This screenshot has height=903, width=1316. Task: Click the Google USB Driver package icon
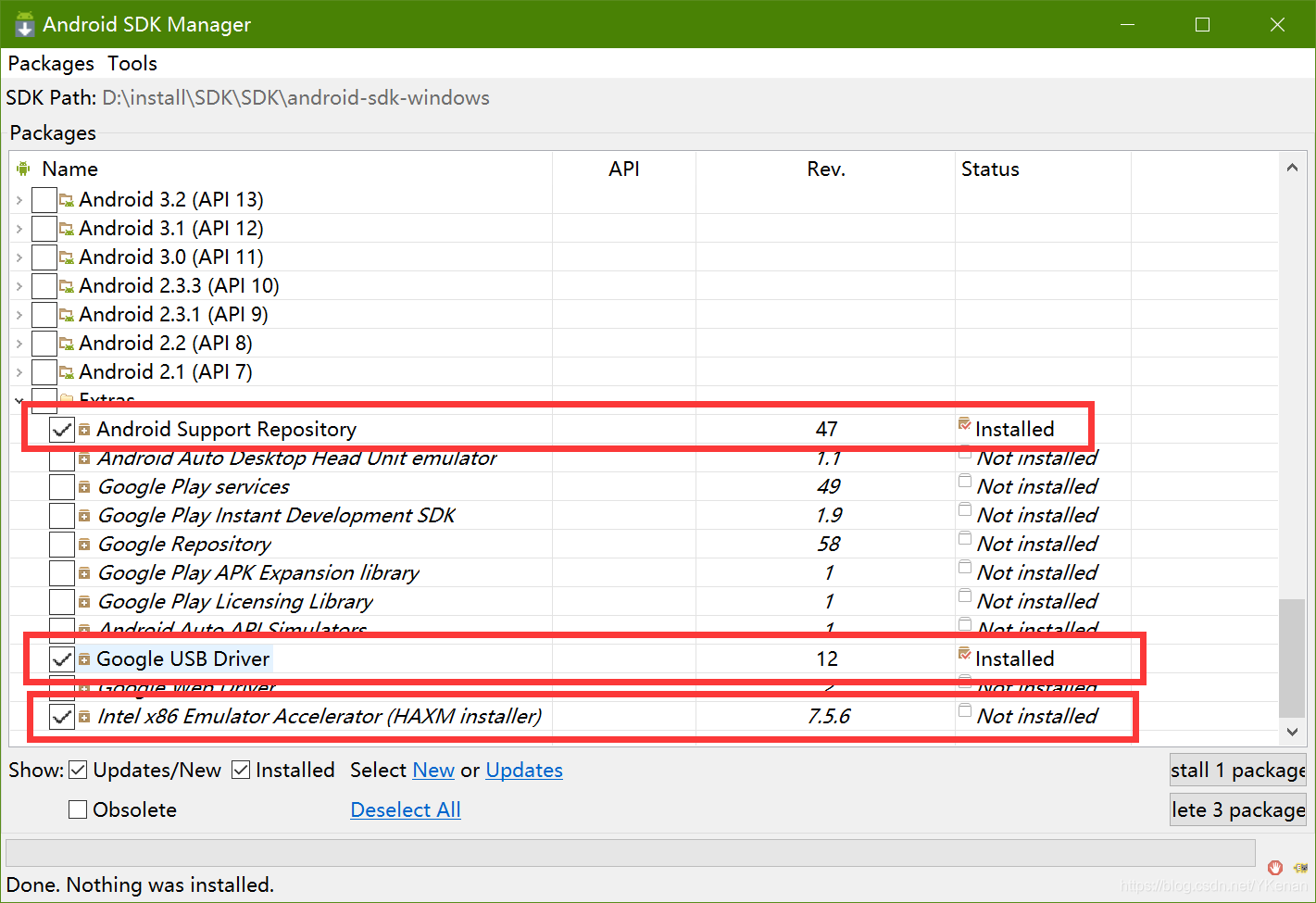(84, 659)
